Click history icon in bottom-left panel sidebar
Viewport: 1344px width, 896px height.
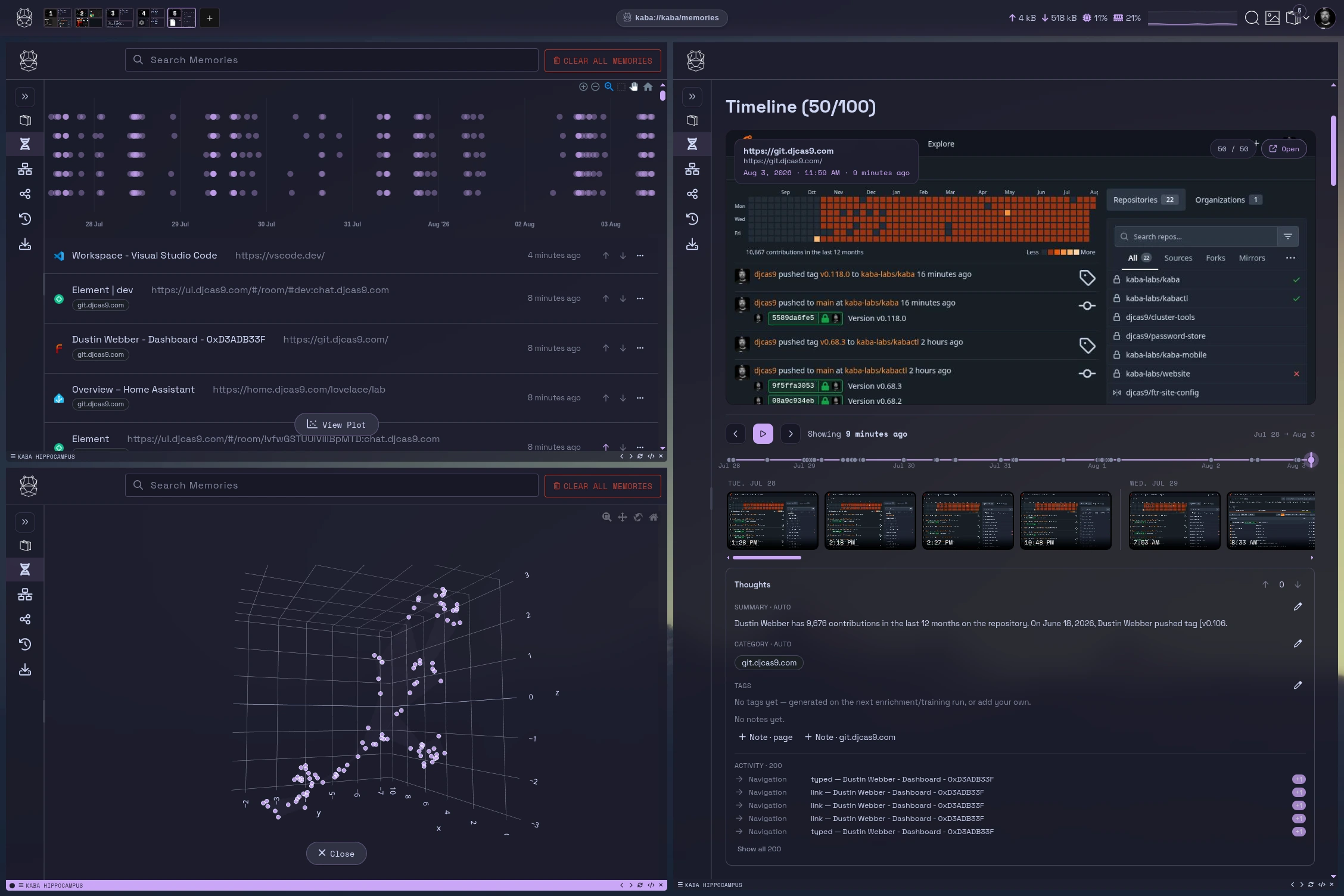point(25,644)
